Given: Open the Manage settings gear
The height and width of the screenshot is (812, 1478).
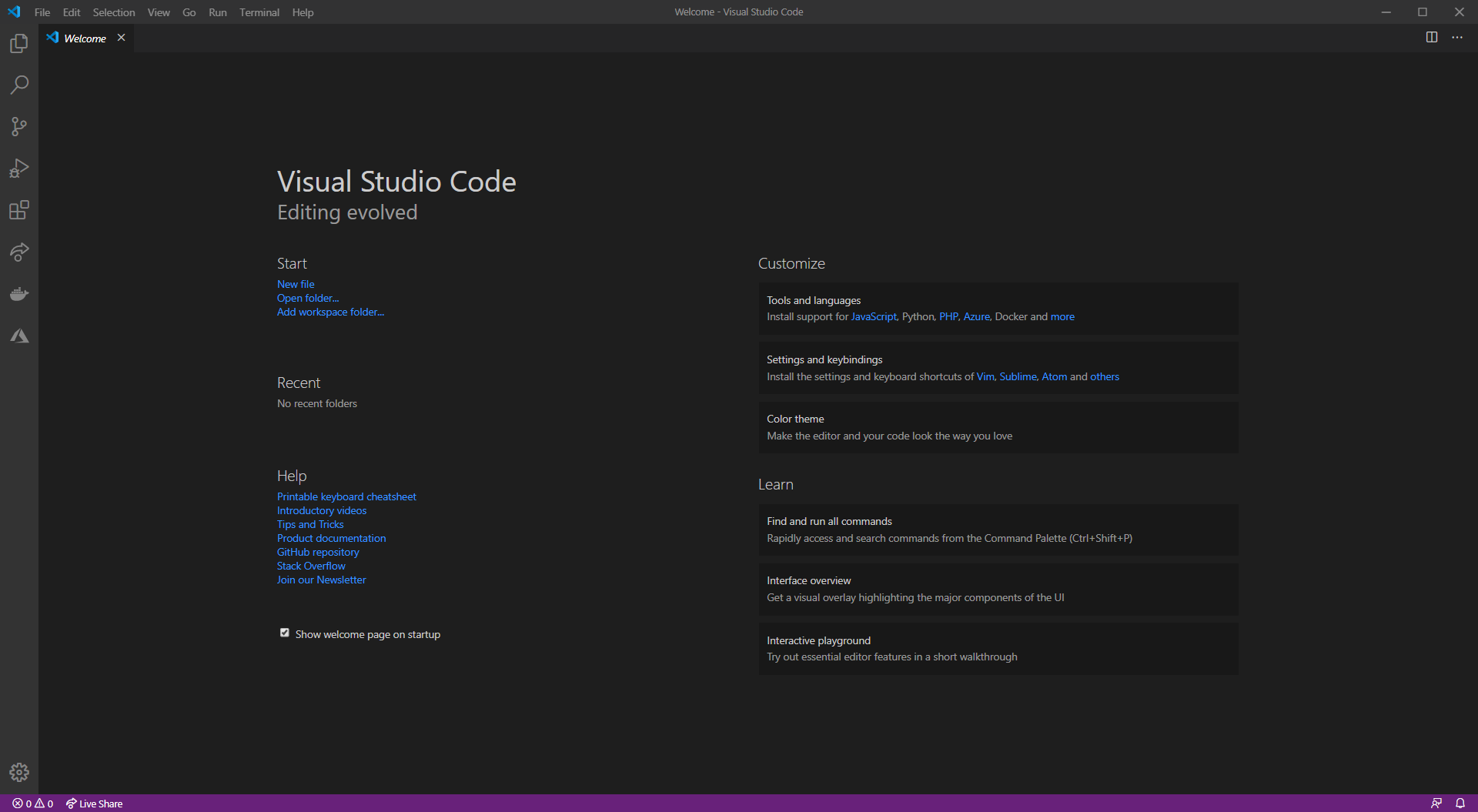Looking at the screenshot, I should pyautogui.click(x=18, y=772).
